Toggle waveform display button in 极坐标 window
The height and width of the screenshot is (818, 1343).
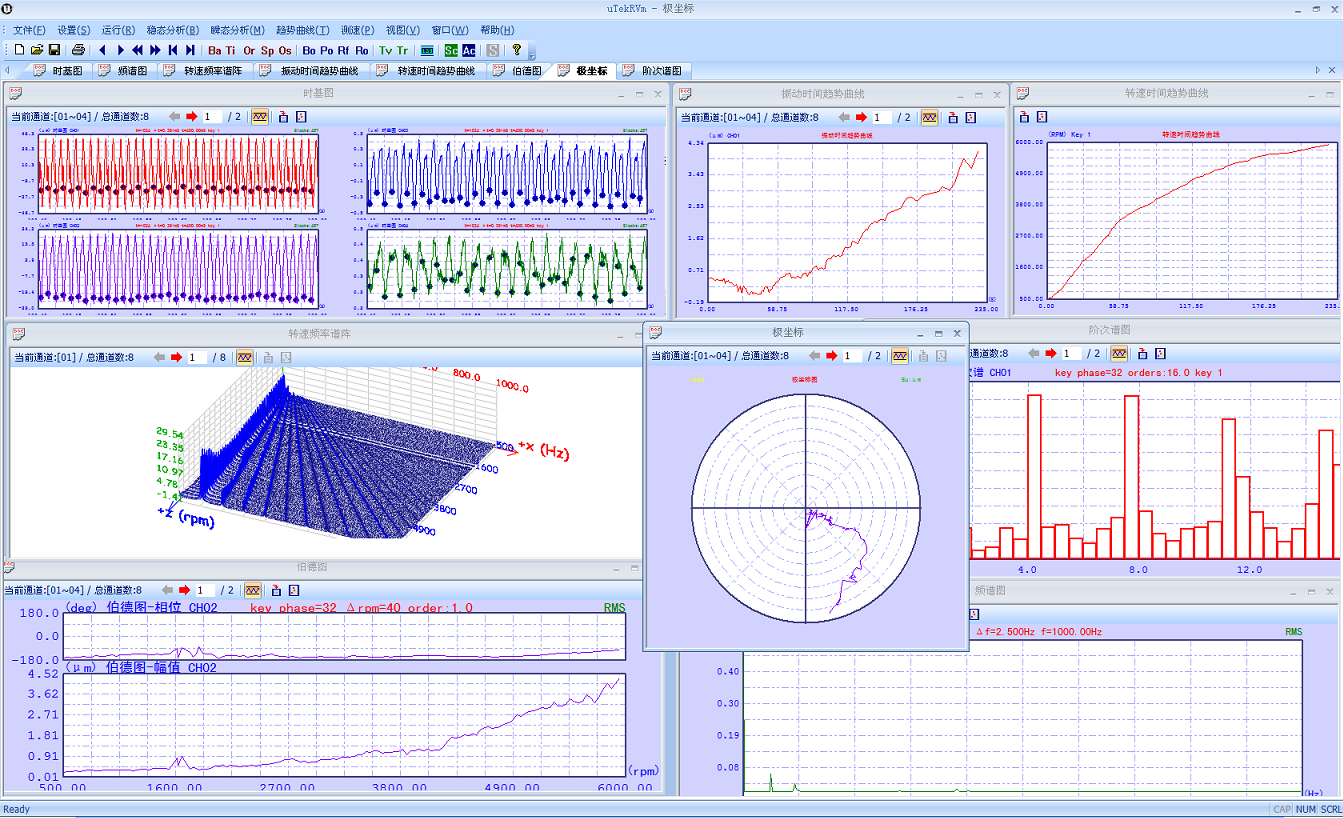[900, 356]
